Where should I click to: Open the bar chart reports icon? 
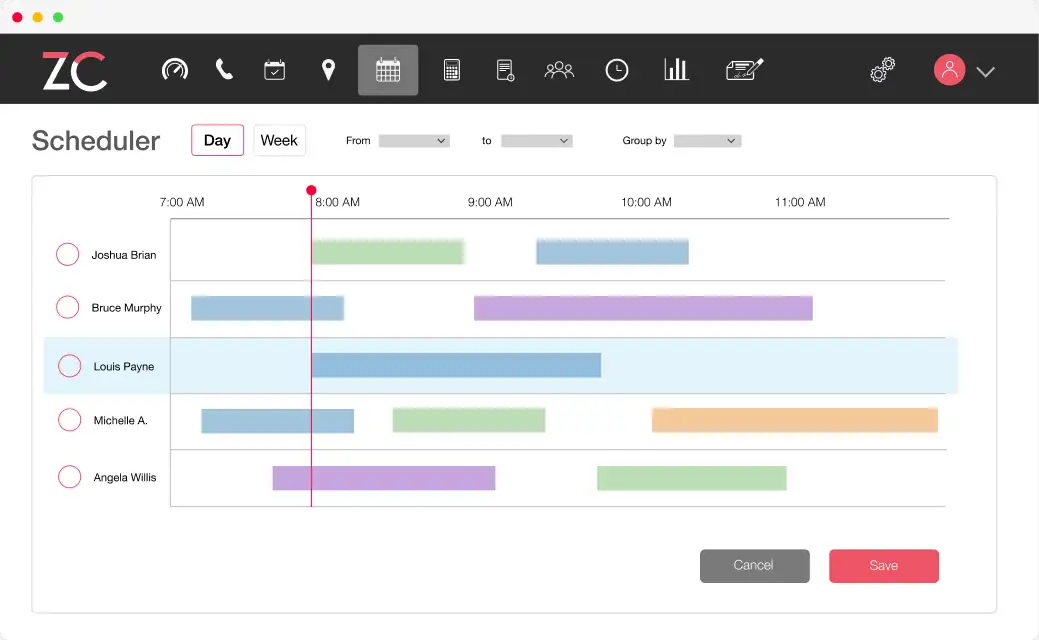(677, 69)
